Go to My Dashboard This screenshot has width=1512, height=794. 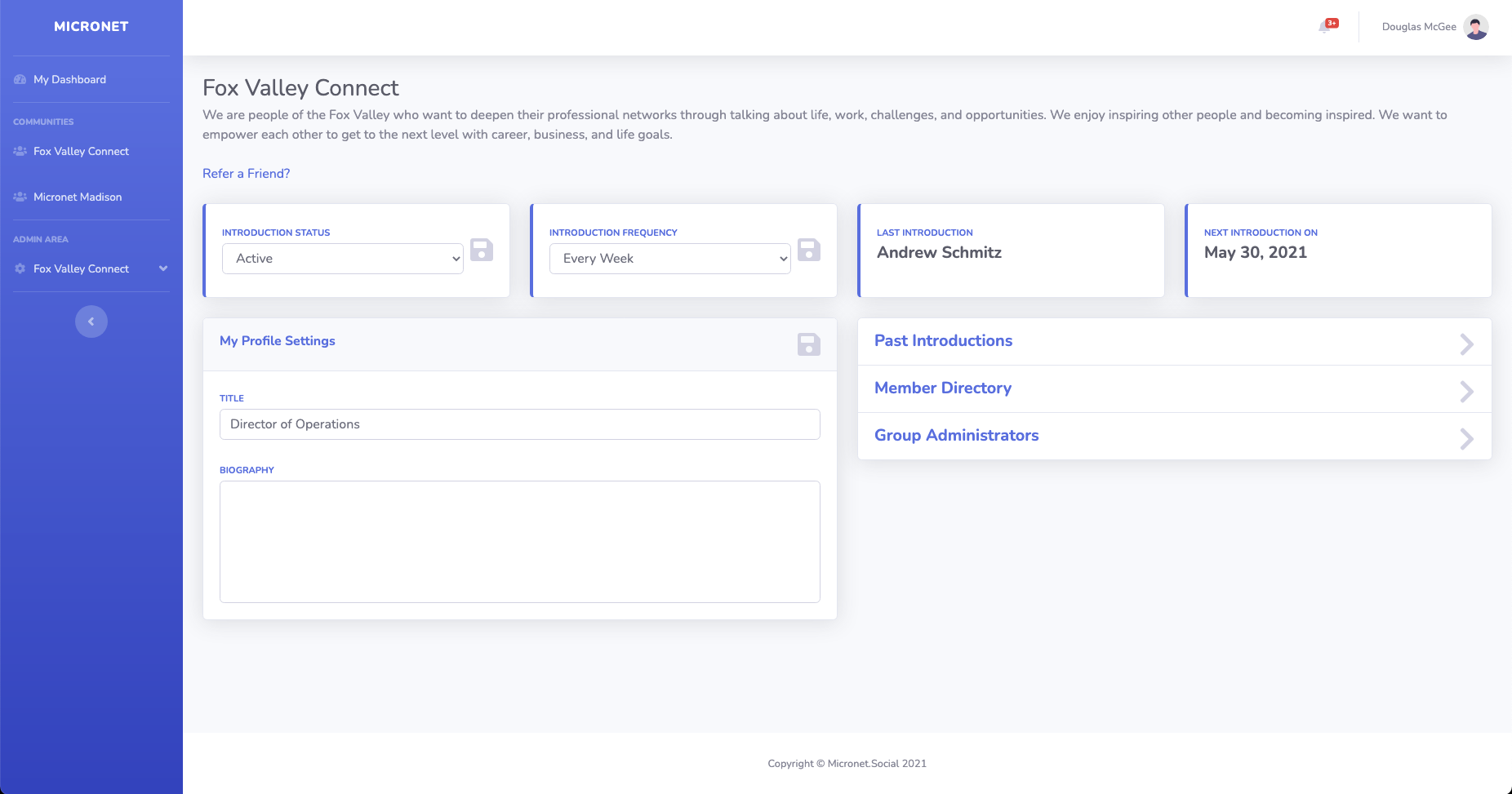pos(70,79)
